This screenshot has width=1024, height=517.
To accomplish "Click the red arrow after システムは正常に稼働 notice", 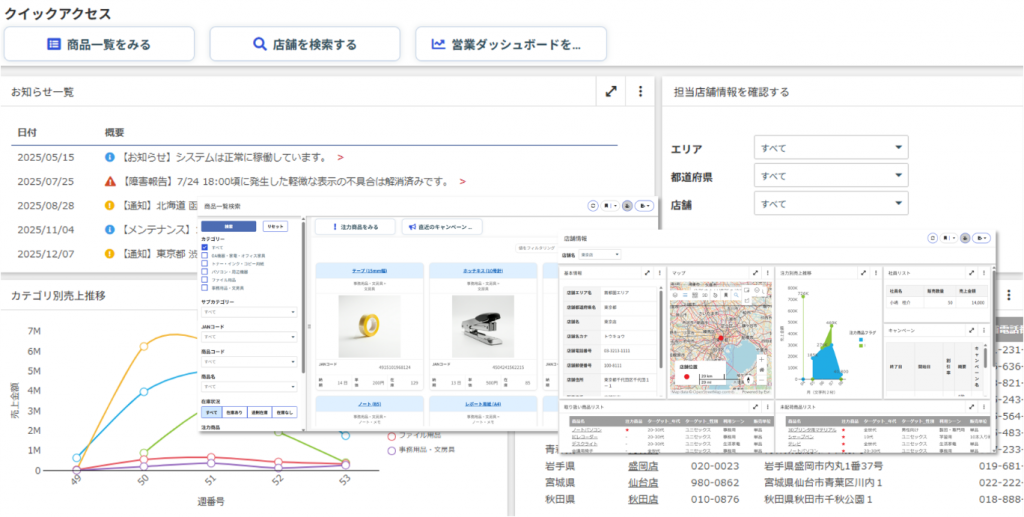I will 340,157.
